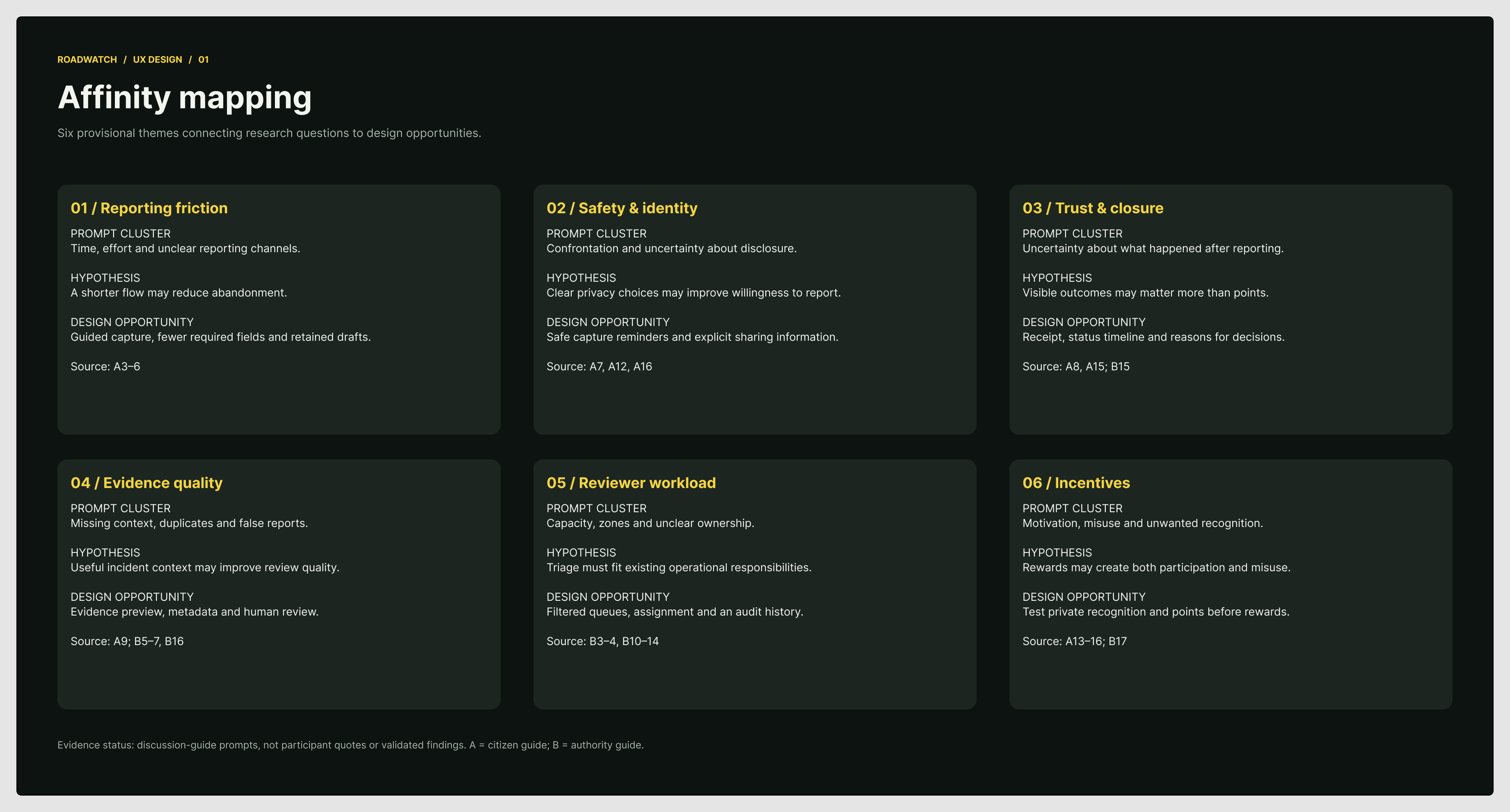Select the 01 / Reporting friction heading

pyautogui.click(x=149, y=208)
